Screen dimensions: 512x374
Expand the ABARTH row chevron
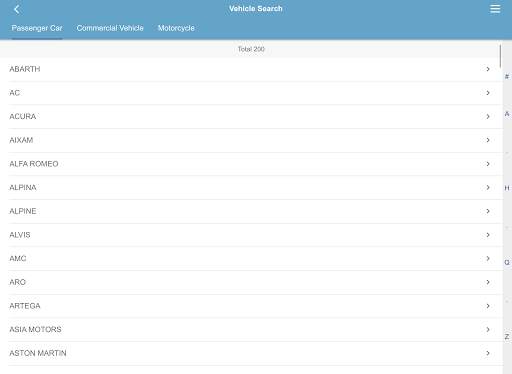(x=488, y=69)
